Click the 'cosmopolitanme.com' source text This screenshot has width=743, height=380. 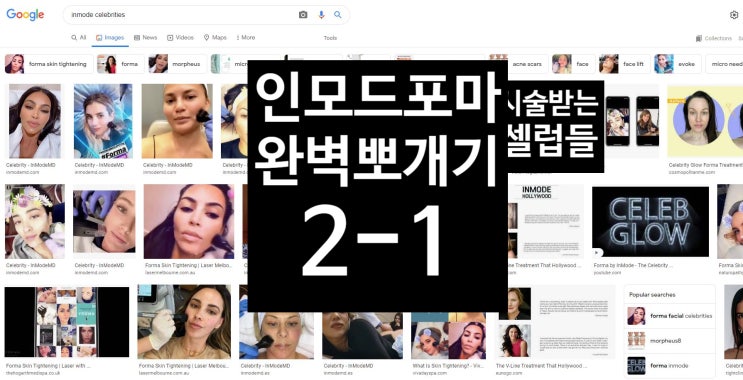pyautogui.click(x=692, y=172)
